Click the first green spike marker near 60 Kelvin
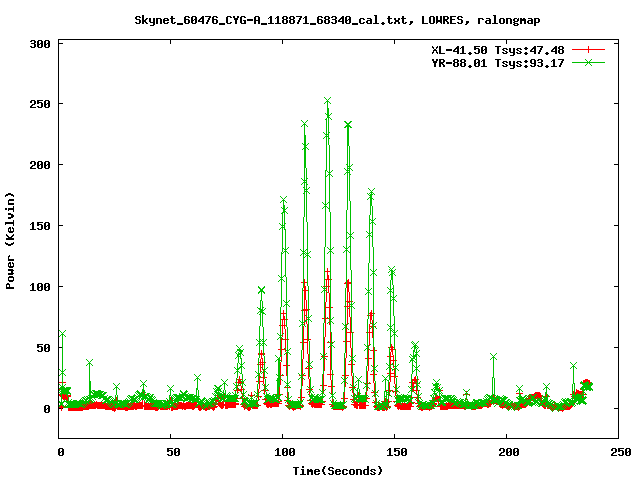640x480 pixels. [x=62, y=334]
